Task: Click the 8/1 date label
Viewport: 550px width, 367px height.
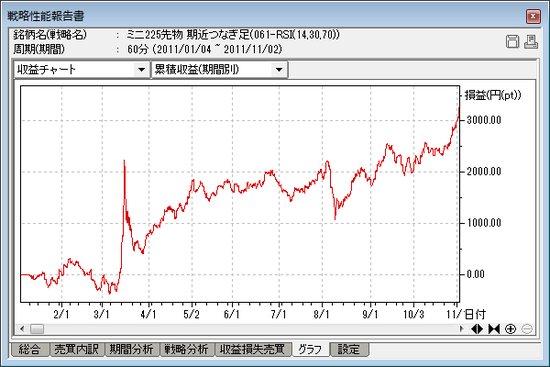Action: coord(322,314)
